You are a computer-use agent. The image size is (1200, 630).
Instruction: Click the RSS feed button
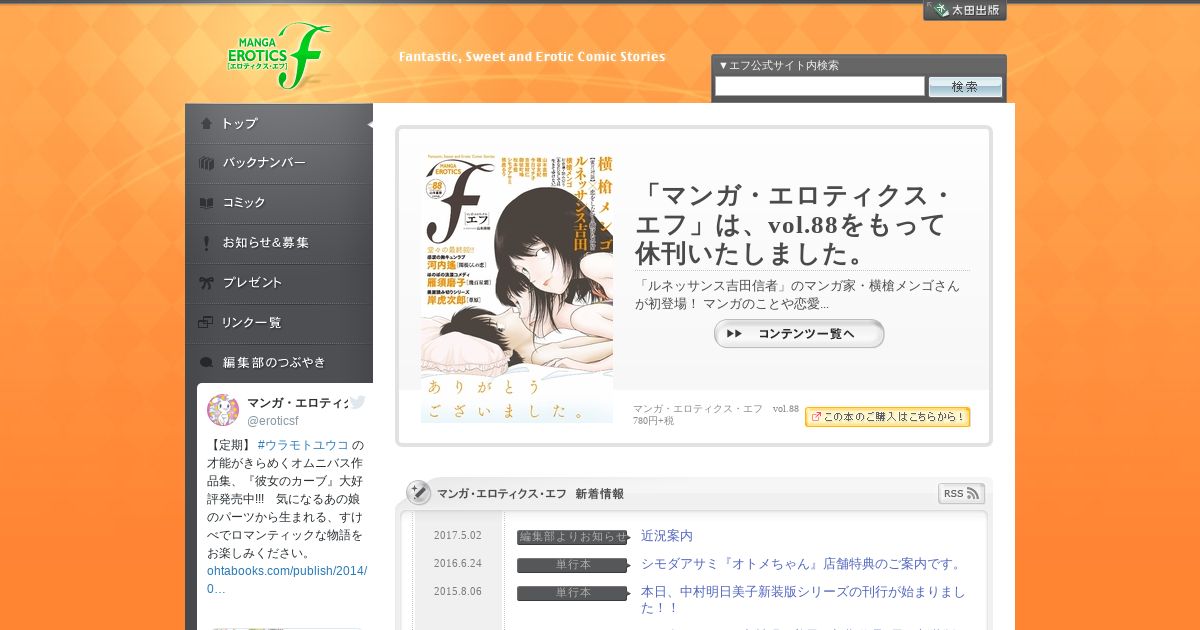coord(961,494)
